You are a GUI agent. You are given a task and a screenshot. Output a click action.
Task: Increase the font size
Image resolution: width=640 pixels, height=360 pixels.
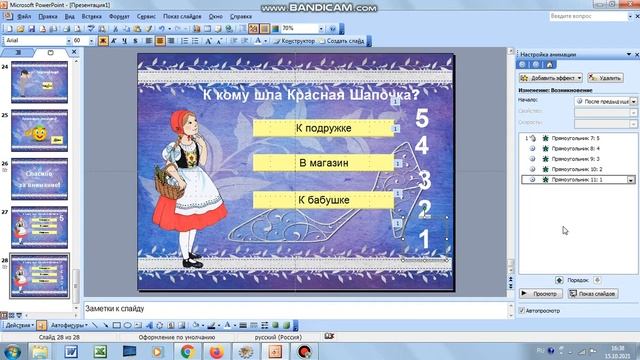(209, 41)
